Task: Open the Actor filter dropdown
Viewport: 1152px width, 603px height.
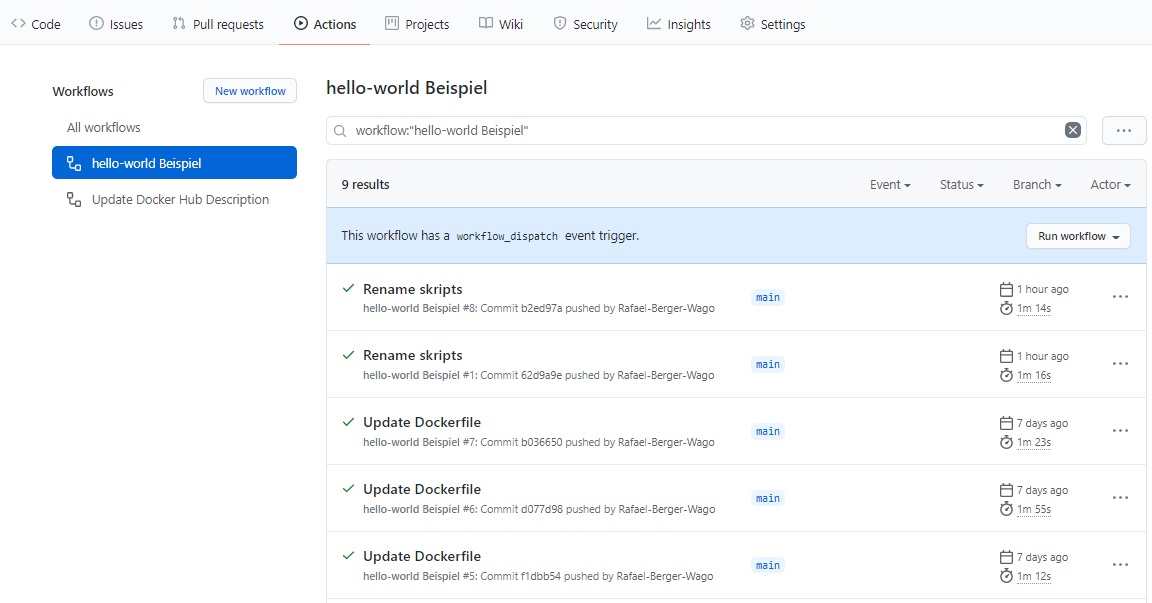Action: tap(1110, 185)
